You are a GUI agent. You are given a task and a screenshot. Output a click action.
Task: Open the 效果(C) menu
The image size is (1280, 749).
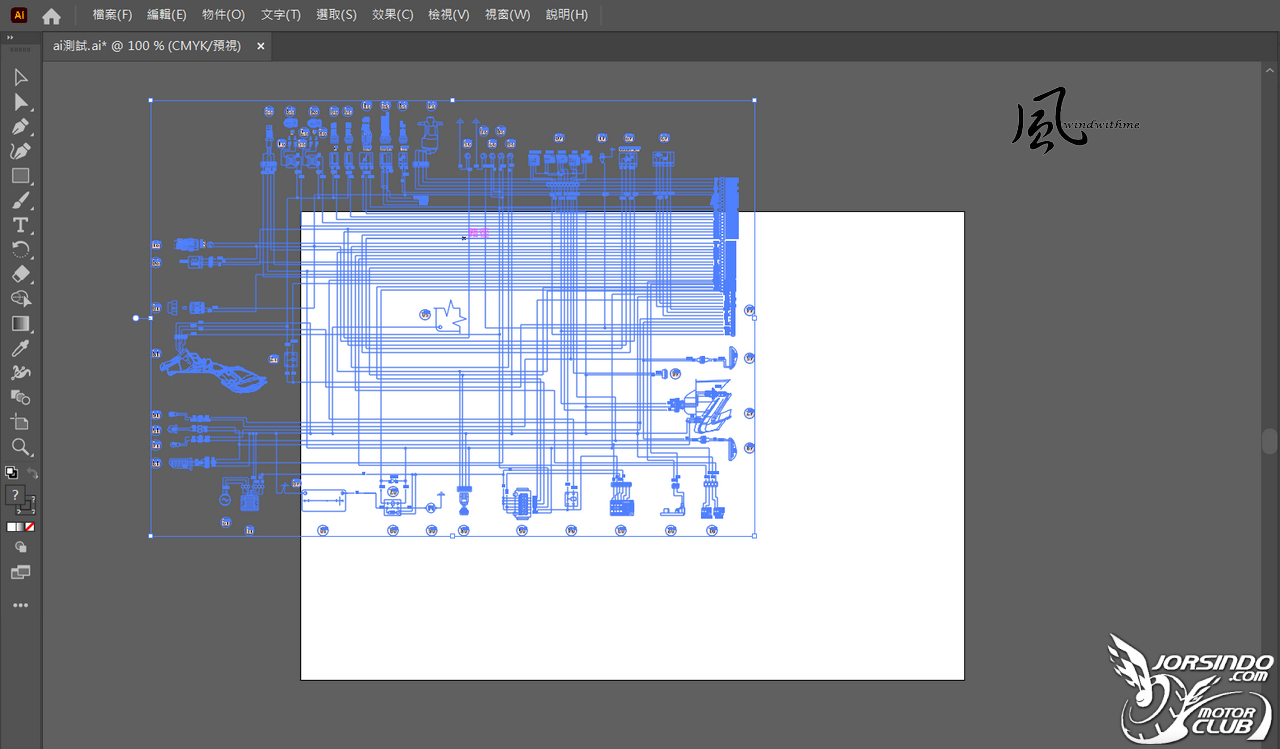tap(392, 15)
